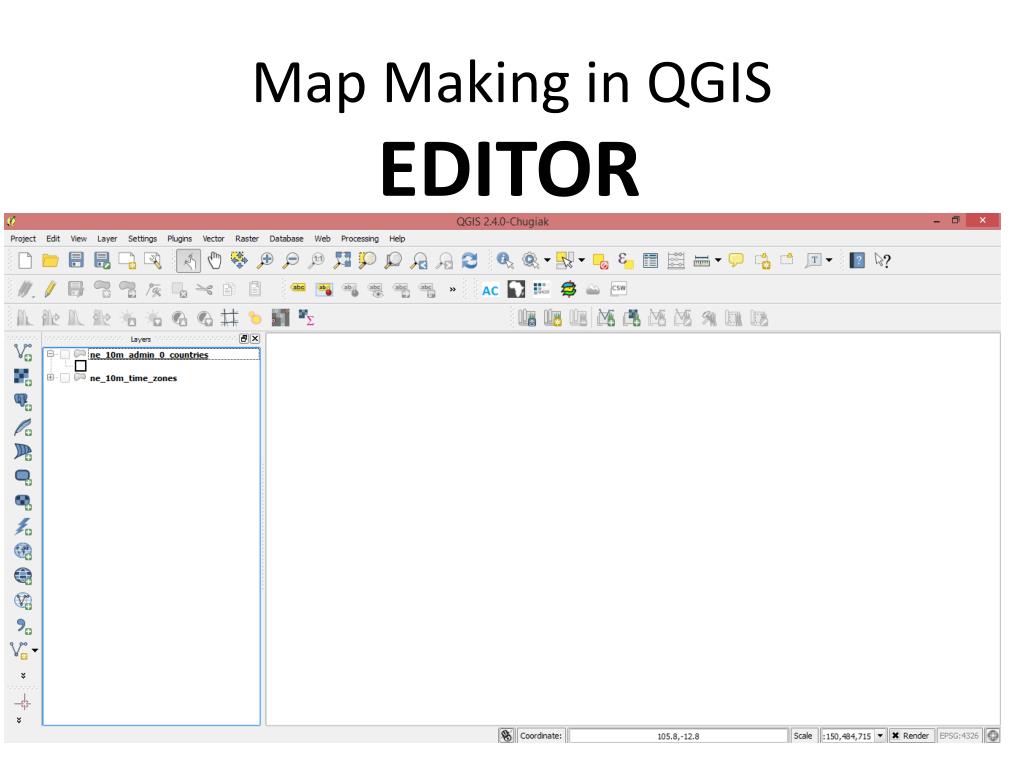Toggle visibility of ne_10m_time_zones layer
The image size is (1024, 768).
[x=65, y=378]
